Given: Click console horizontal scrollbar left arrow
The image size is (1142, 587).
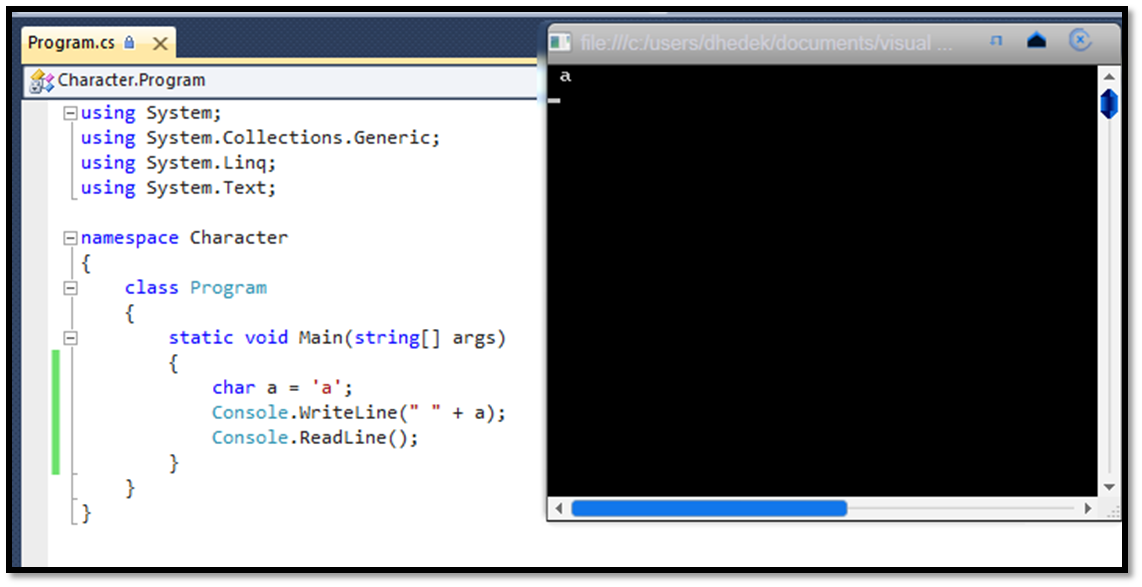Looking at the screenshot, I should point(559,508).
